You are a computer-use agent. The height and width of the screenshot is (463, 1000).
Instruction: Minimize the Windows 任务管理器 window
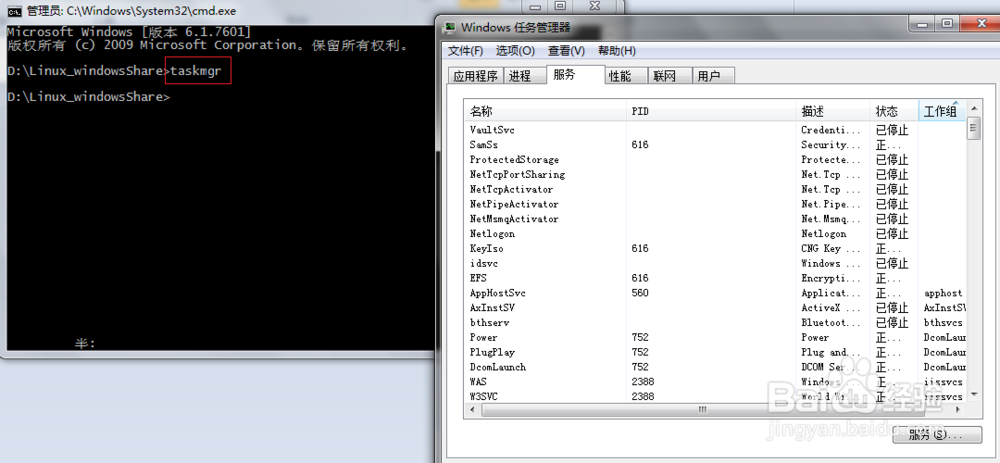[923, 24]
